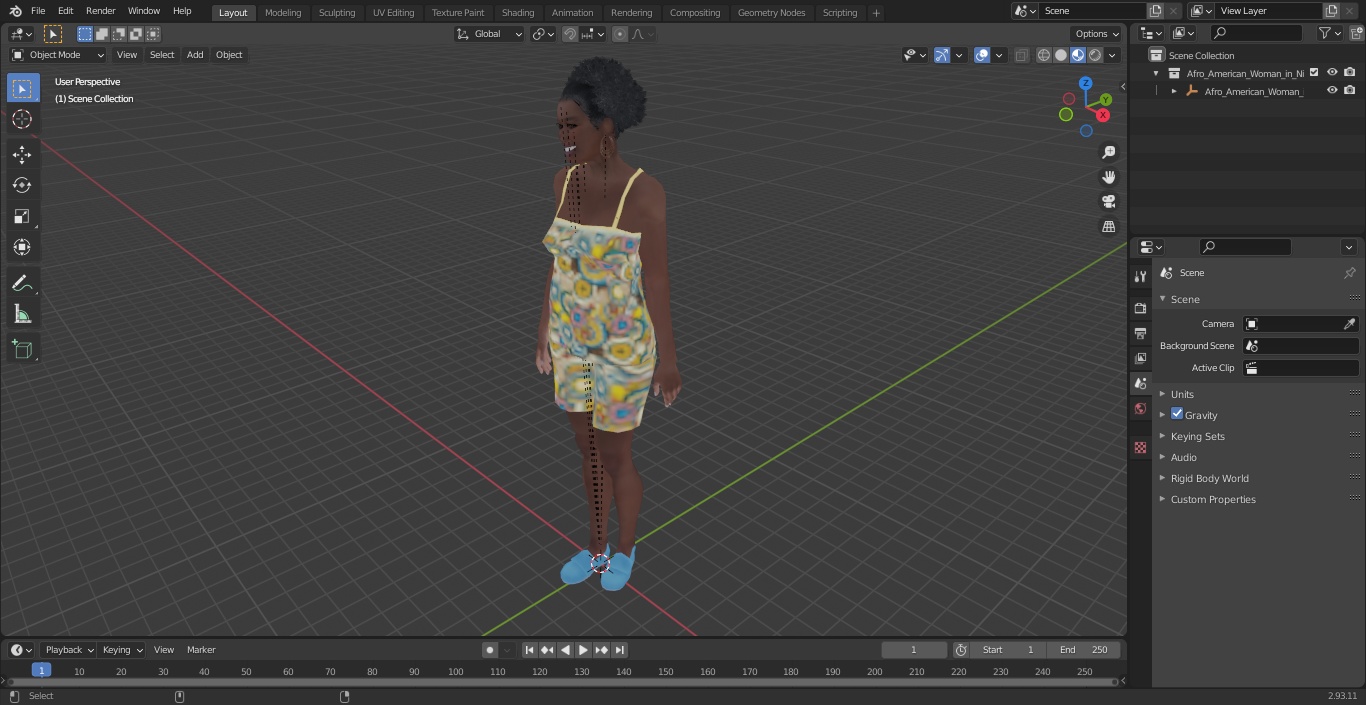Open the timeline Marker menu
Viewport: 1366px width, 705px height.
click(201, 650)
